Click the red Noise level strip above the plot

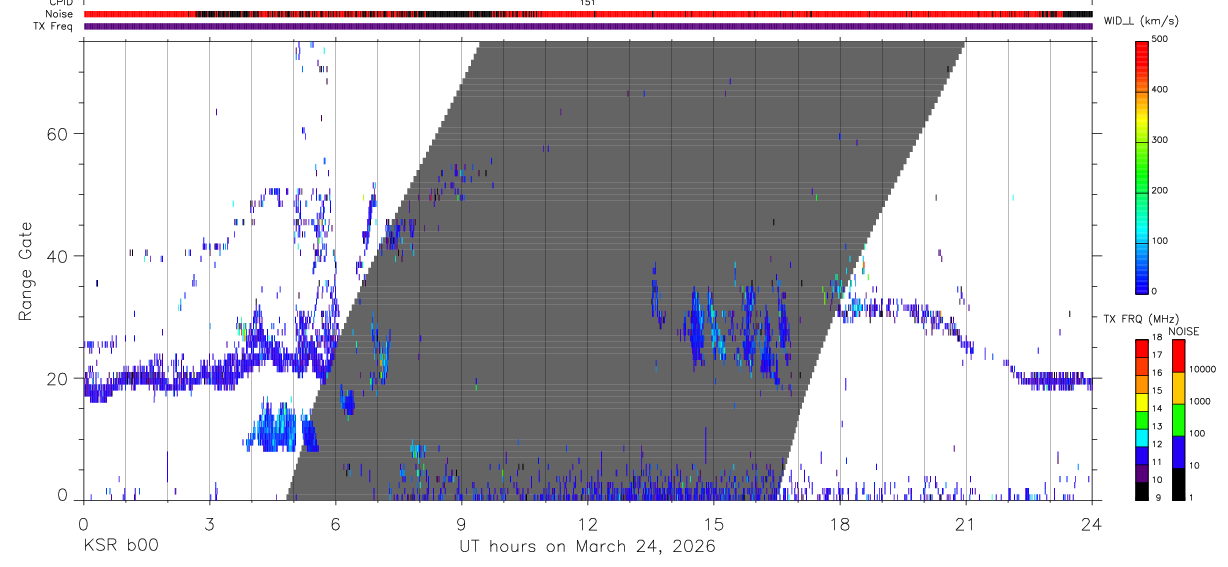pos(588,14)
